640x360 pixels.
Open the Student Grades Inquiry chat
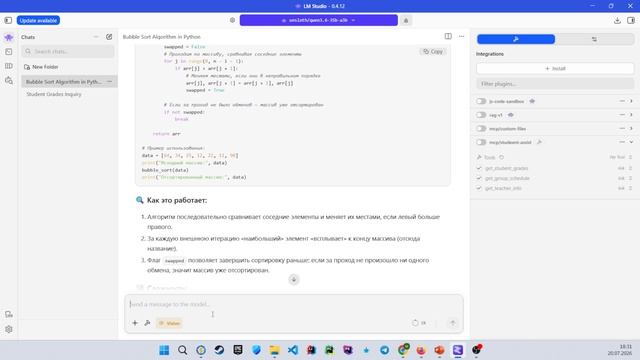coord(54,94)
